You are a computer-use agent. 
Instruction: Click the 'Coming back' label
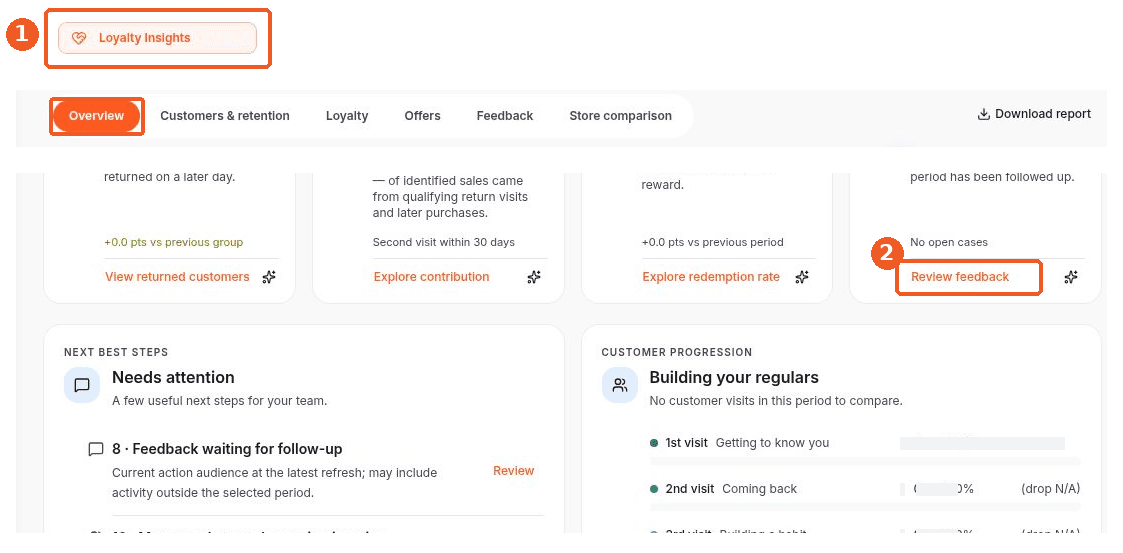pos(759,489)
